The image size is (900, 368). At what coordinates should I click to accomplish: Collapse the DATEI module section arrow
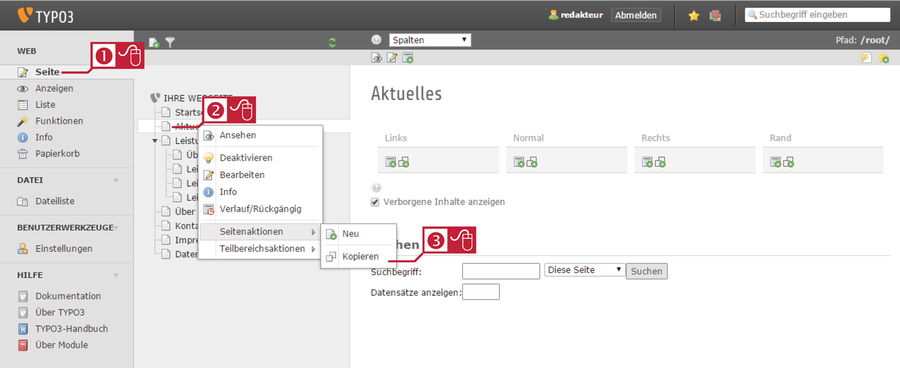pos(116,180)
